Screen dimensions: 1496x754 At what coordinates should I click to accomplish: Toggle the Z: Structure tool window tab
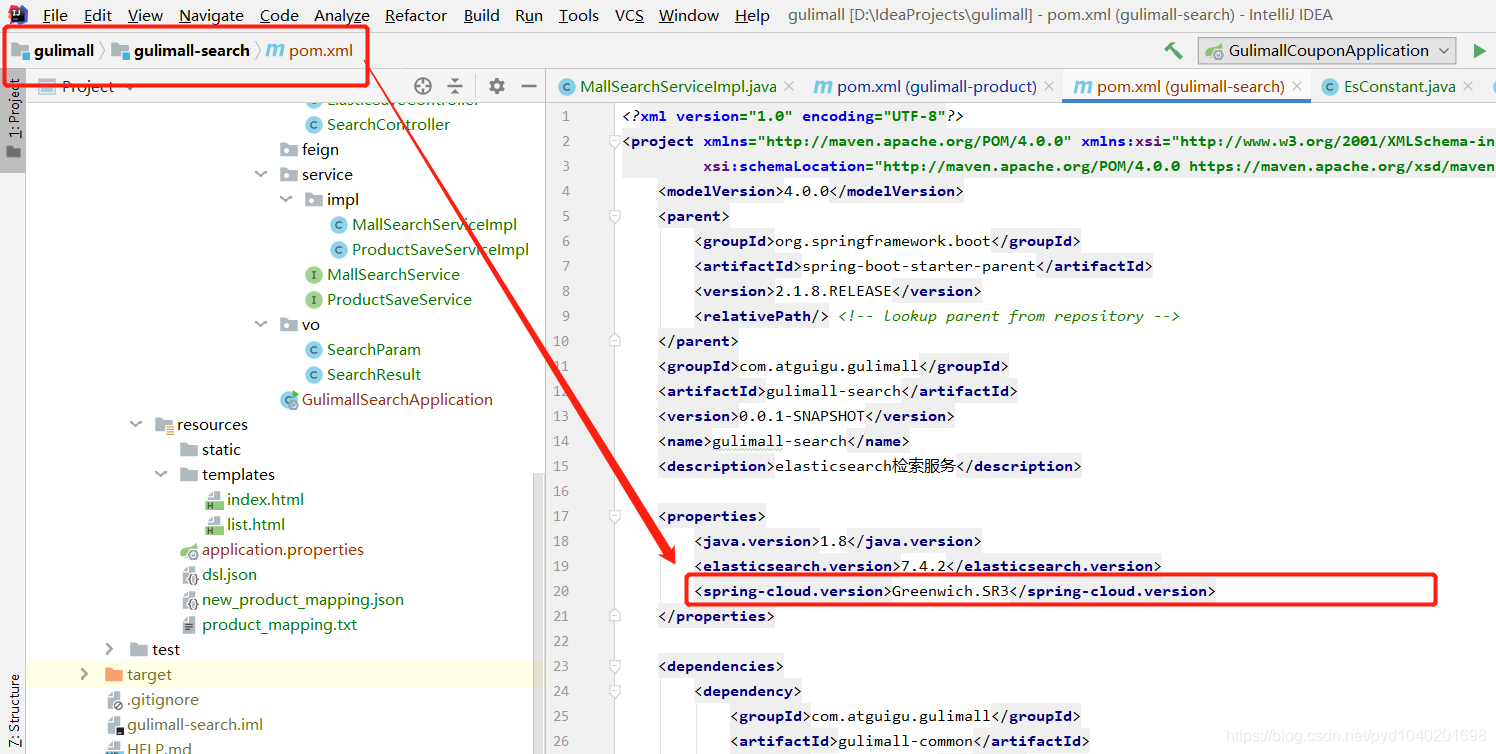[x=13, y=711]
